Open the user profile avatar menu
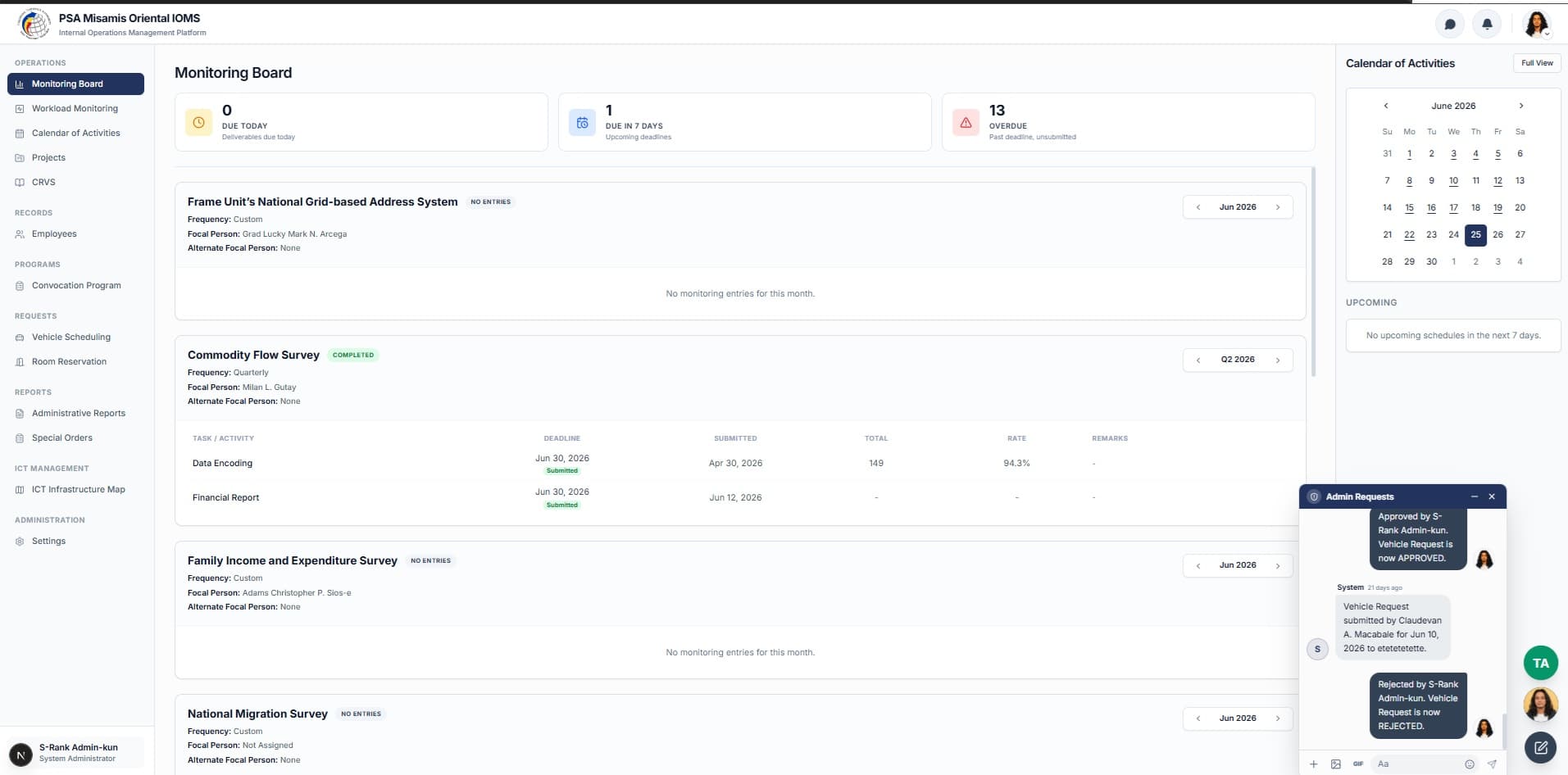This screenshot has height=775, width=1568. click(1537, 24)
